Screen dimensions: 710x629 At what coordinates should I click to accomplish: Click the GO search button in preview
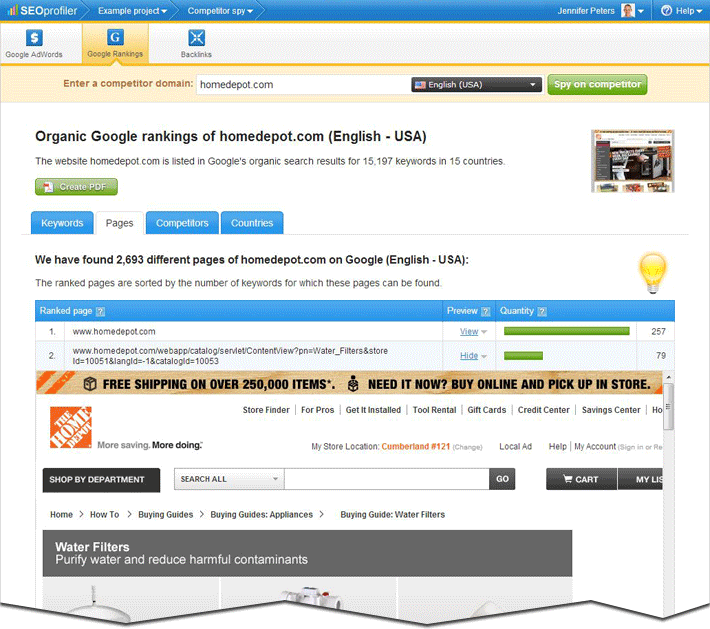[502, 479]
